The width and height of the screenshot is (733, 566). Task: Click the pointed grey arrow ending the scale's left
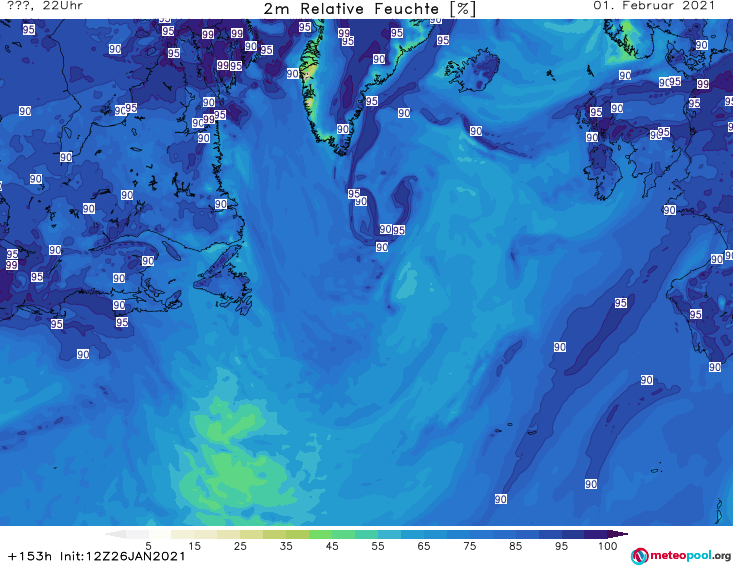pyautogui.click(x=115, y=534)
